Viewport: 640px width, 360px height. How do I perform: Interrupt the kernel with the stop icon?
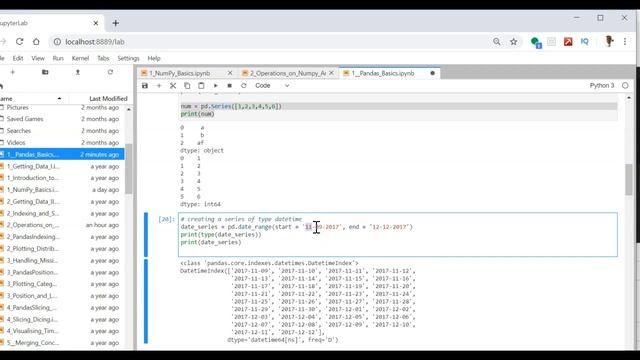point(229,86)
